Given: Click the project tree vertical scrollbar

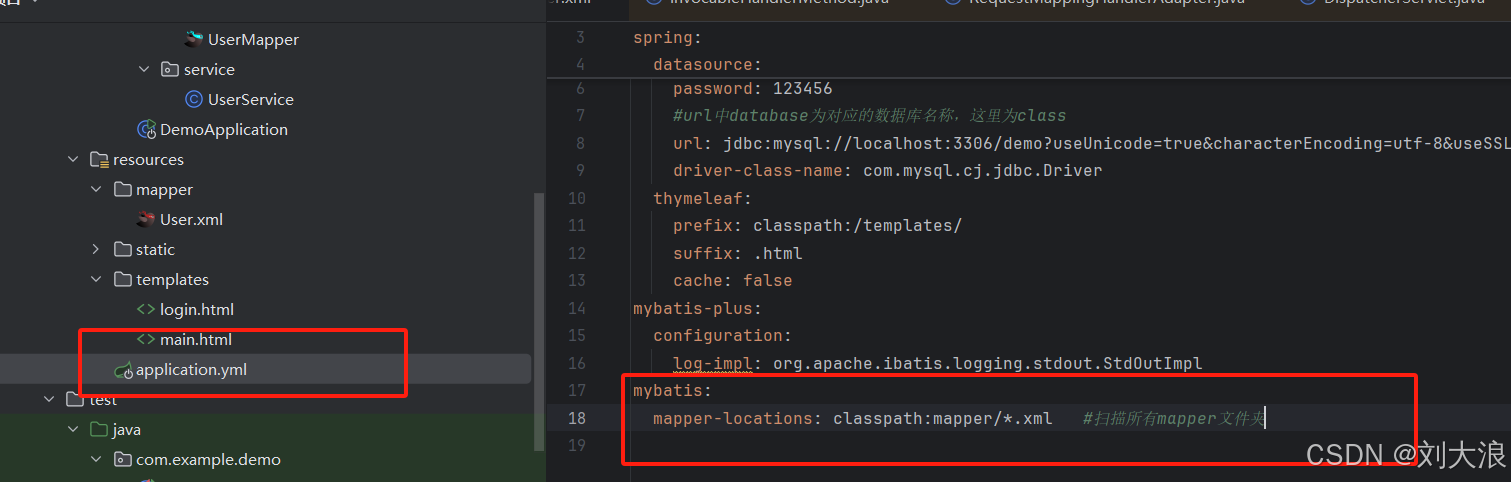Looking at the screenshot, I should point(540,320).
